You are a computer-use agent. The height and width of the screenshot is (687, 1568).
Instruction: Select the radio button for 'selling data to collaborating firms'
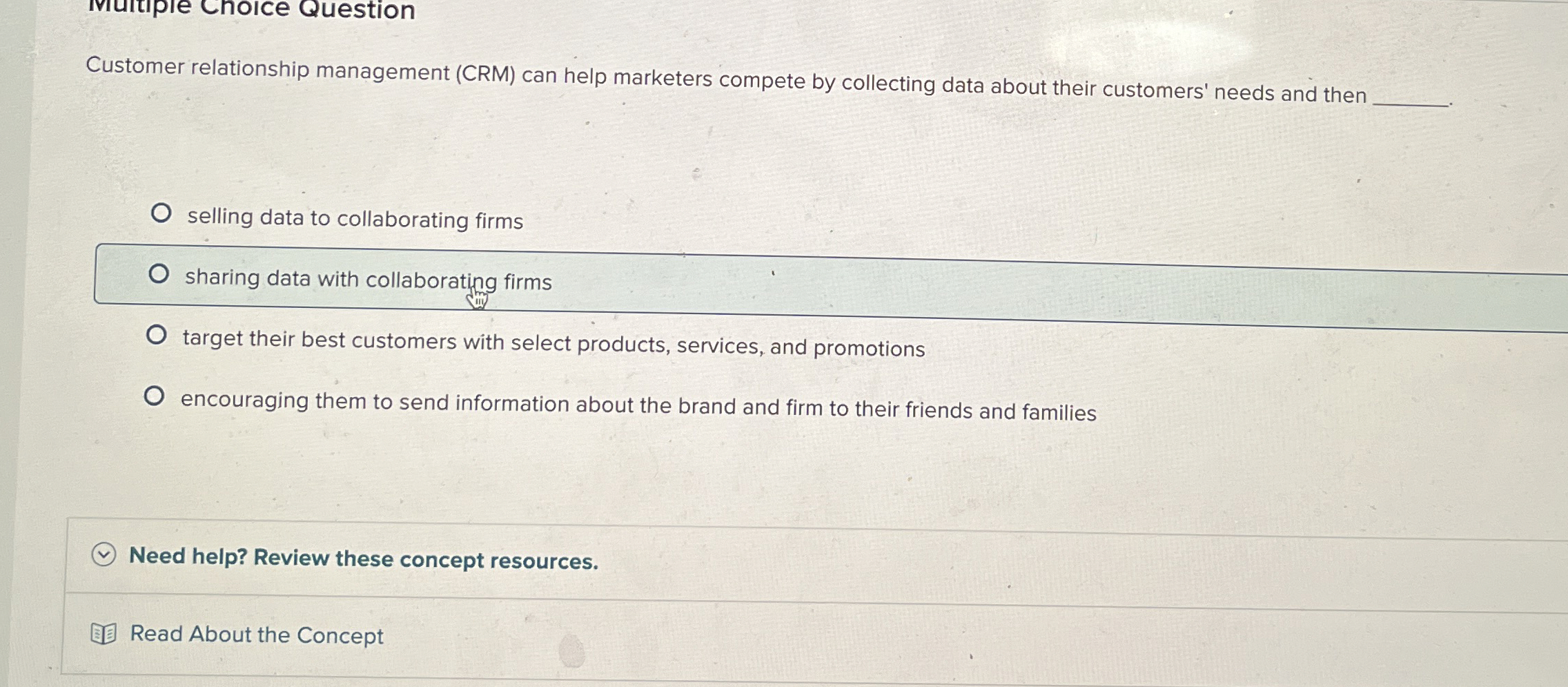(x=162, y=213)
